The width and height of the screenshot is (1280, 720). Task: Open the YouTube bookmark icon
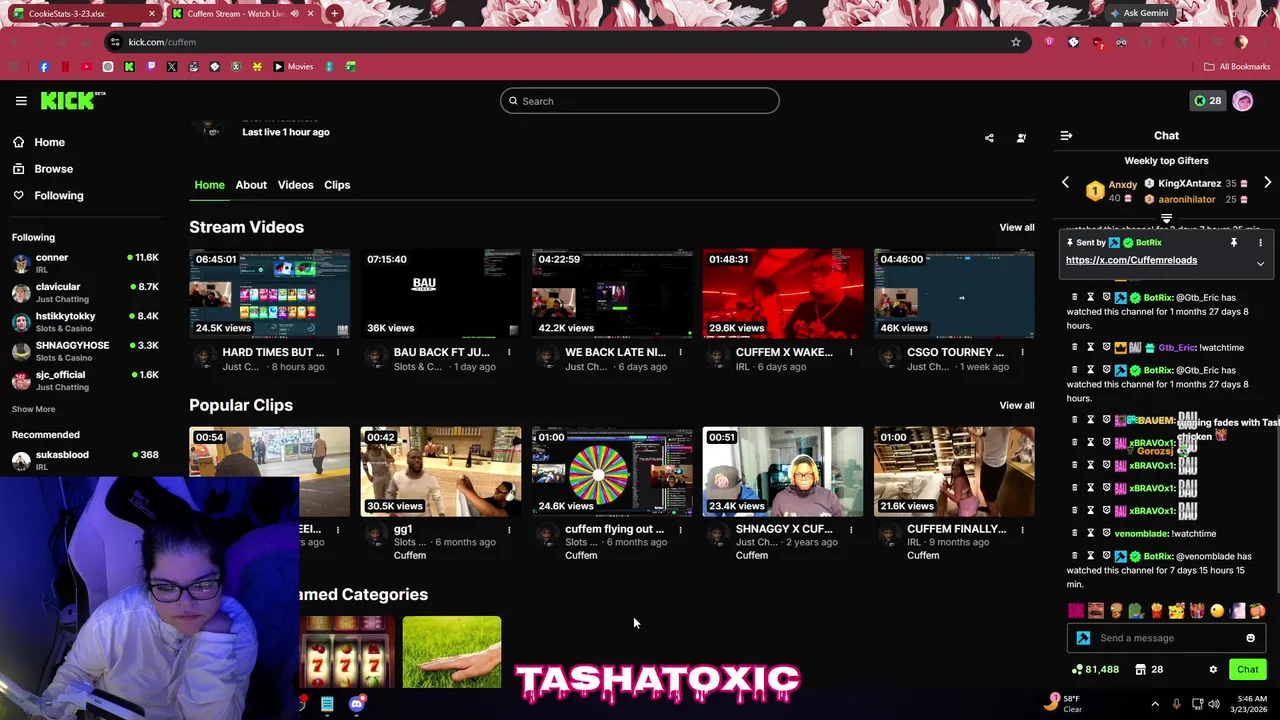(x=86, y=67)
